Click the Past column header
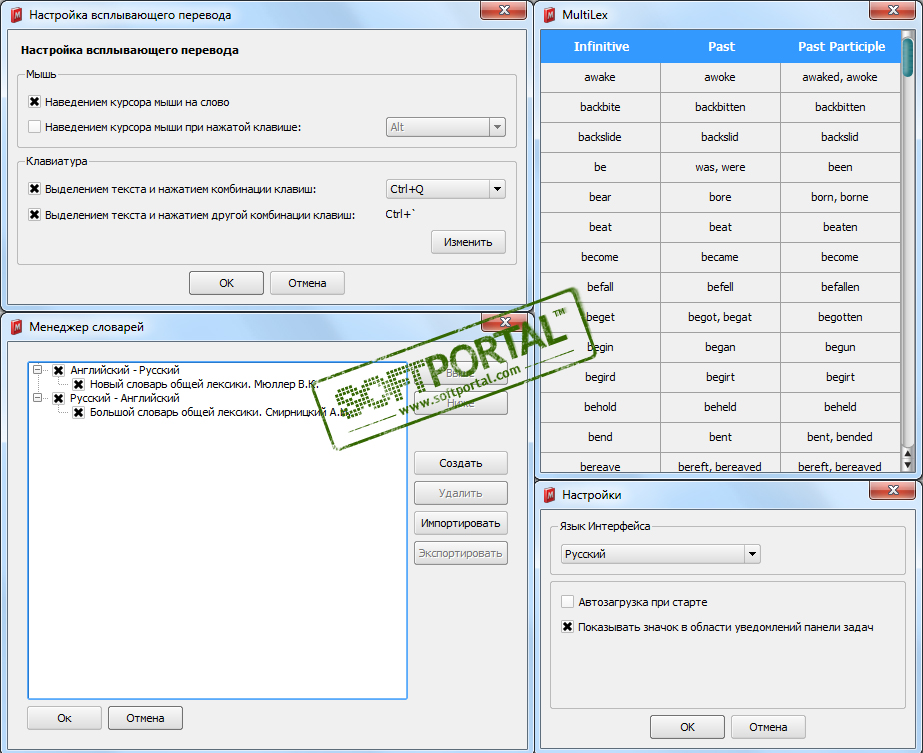The image size is (923, 753). click(721, 47)
